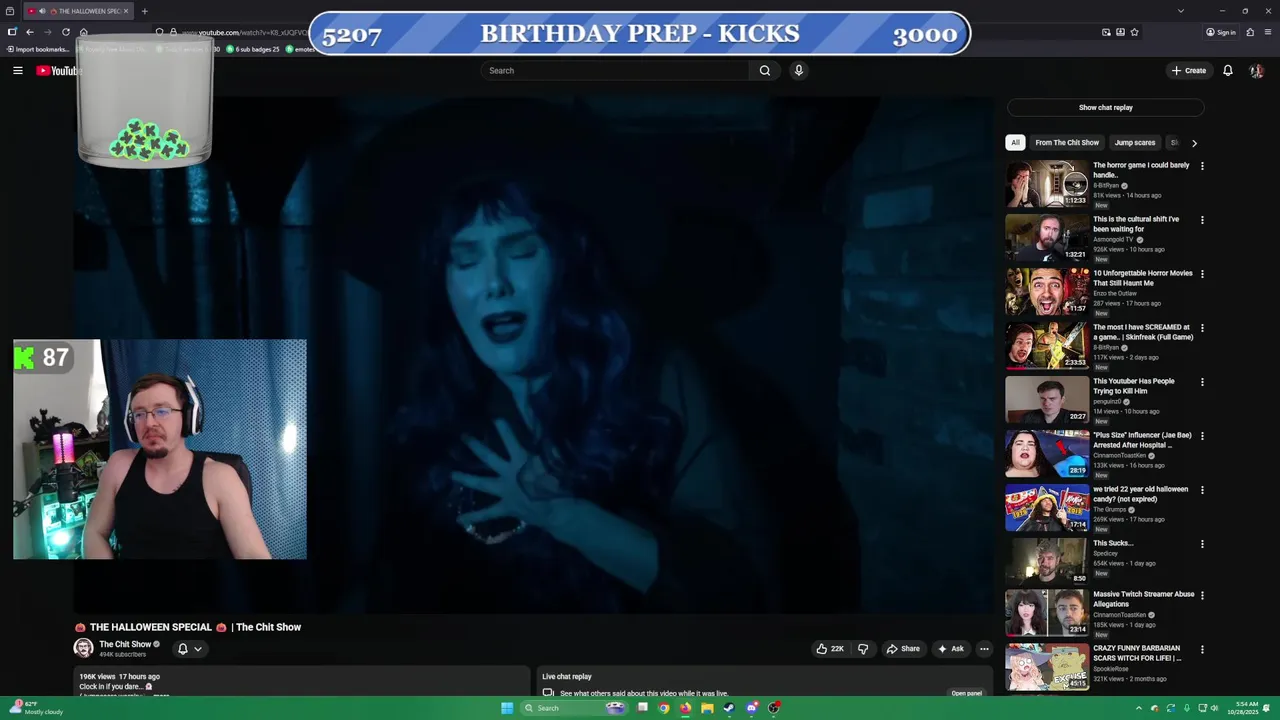The image size is (1280, 720).
Task: Close THE HALLOWEEN SPECIAL browser tab
Action: coord(125,11)
